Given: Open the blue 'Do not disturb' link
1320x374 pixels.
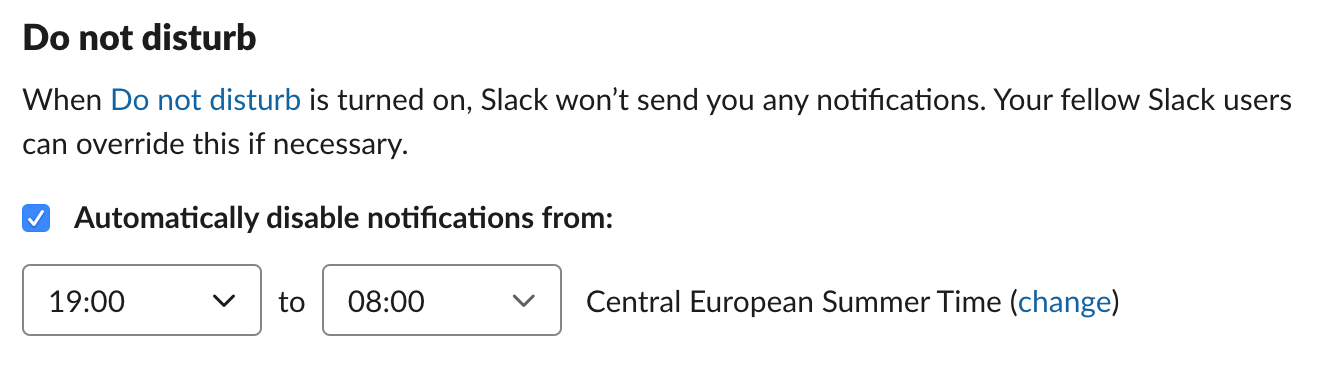Looking at the screenshot, I should coord(205,100).
